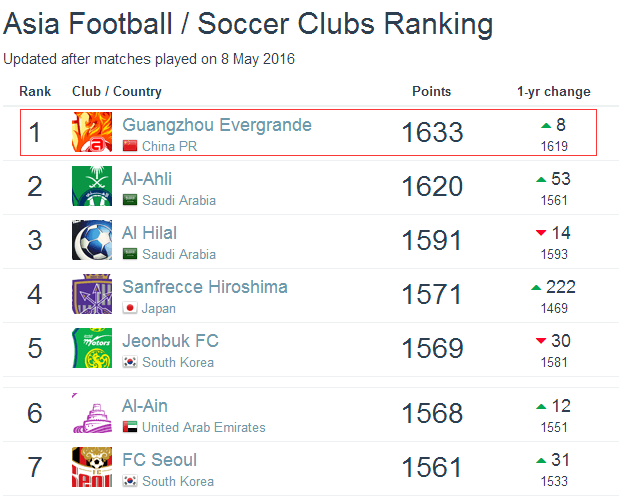Image resolution: width=628 pixels, height=496 pixels.
Task: Open the FC Seoul club link
Action: point(159,460)
